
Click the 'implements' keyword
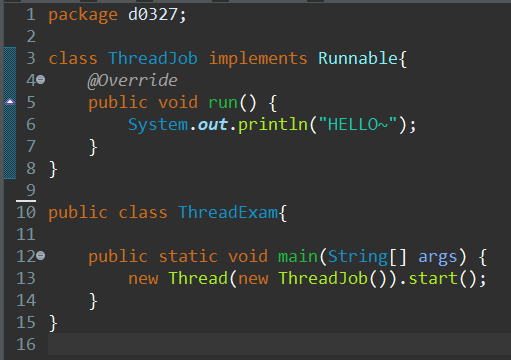(258, 59)
